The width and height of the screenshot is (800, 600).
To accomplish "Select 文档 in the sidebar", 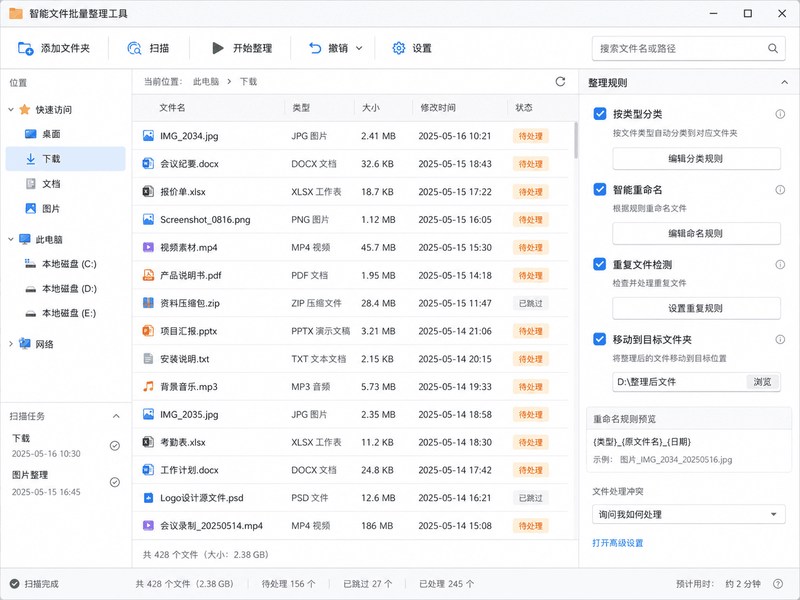I will (65, 184).
